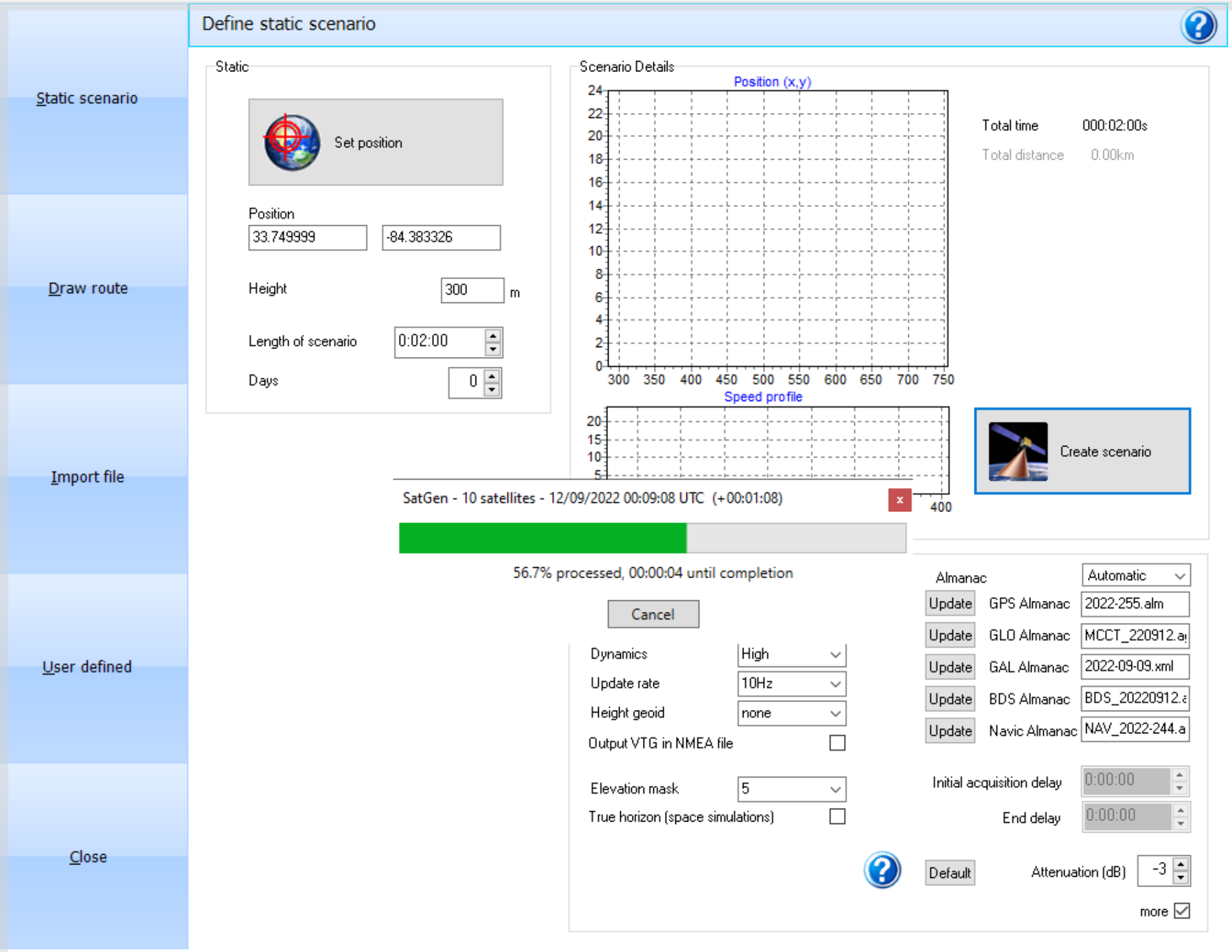Enable Output VTG in NMEA file

(x=838, y=743)
